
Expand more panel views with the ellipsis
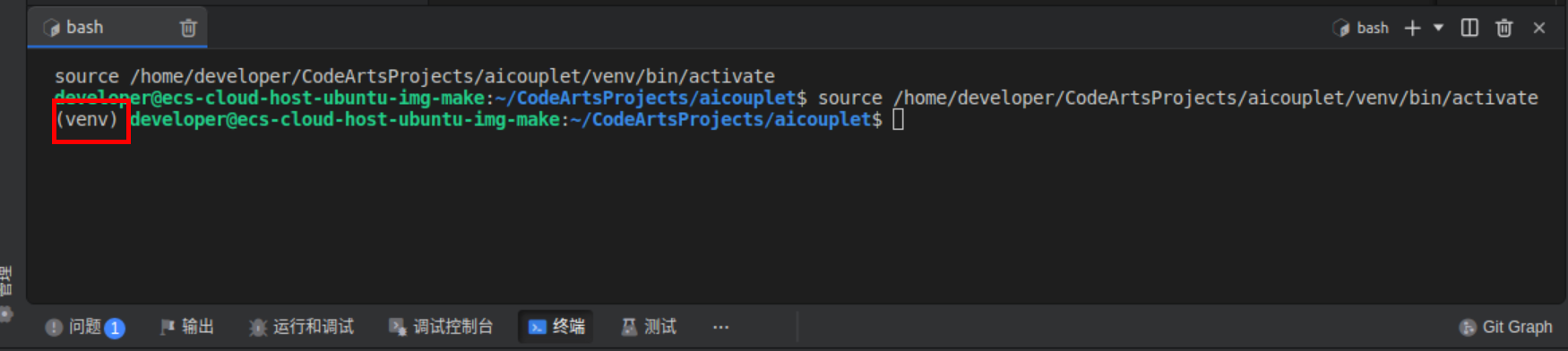coord(720,327)
